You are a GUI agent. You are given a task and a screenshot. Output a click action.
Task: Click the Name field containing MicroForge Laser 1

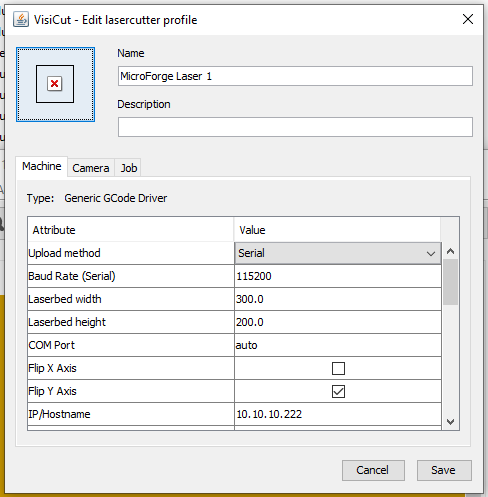coord(295,76)
